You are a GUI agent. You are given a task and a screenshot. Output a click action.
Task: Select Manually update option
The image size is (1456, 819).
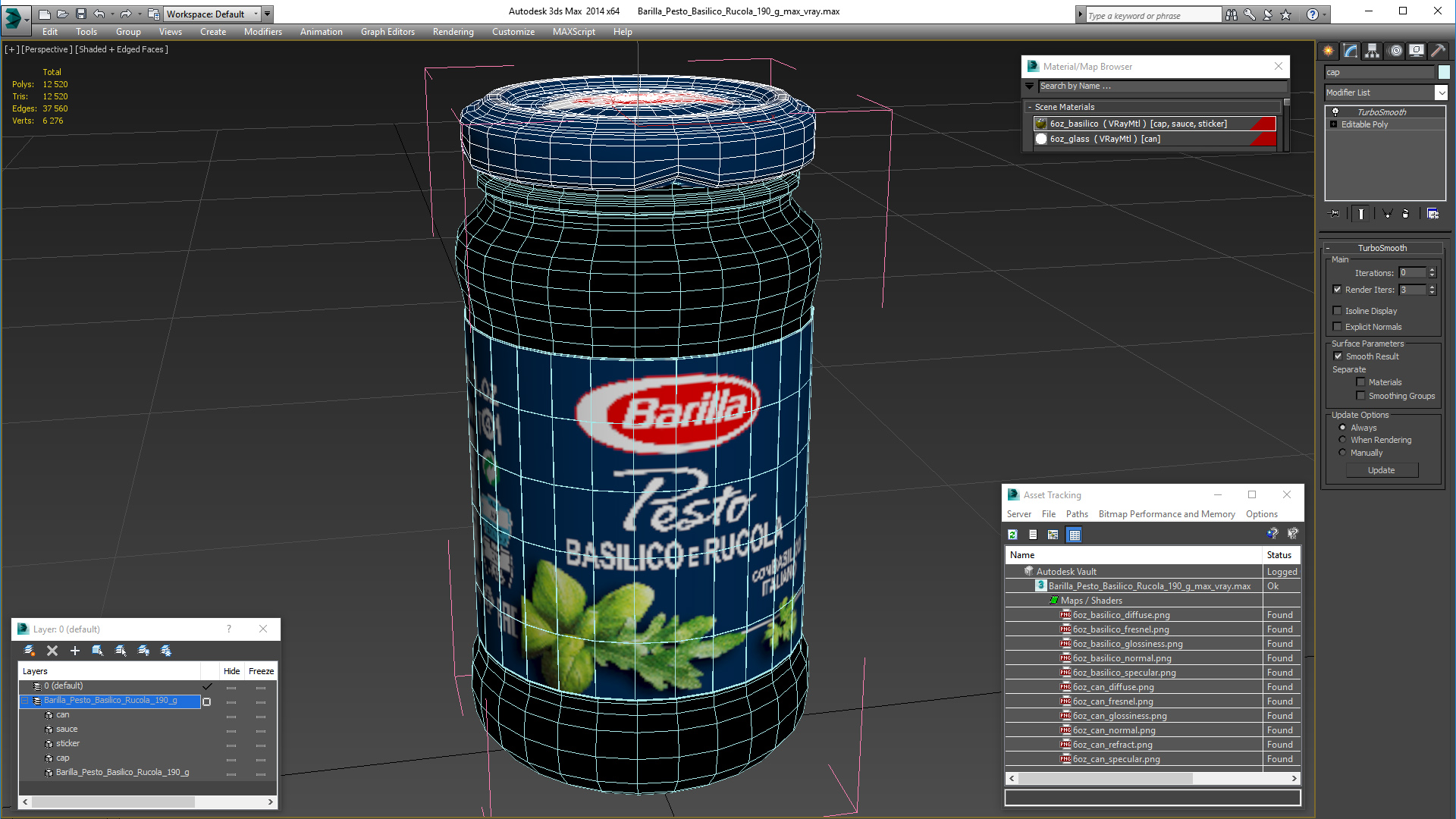click(1342, 452)
